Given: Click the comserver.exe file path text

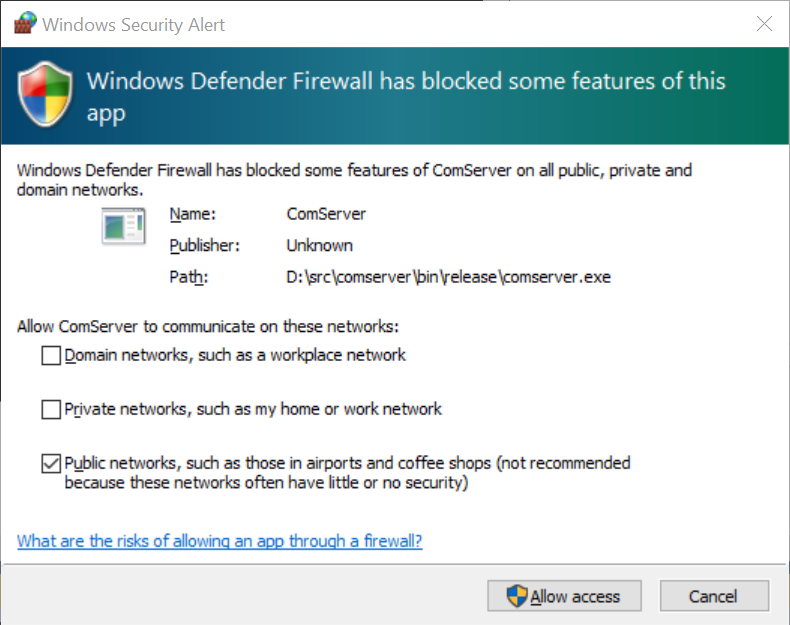Looking at the screenshot, I should [x=448, y=277].
